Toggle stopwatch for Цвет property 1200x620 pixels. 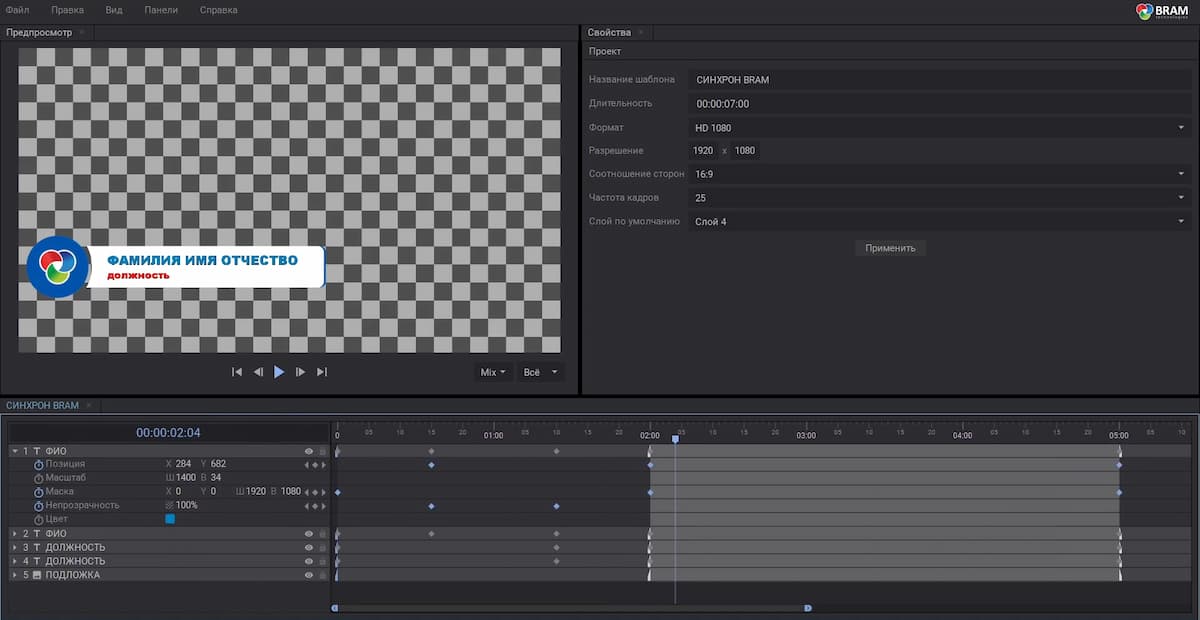(x=39, y=520)
